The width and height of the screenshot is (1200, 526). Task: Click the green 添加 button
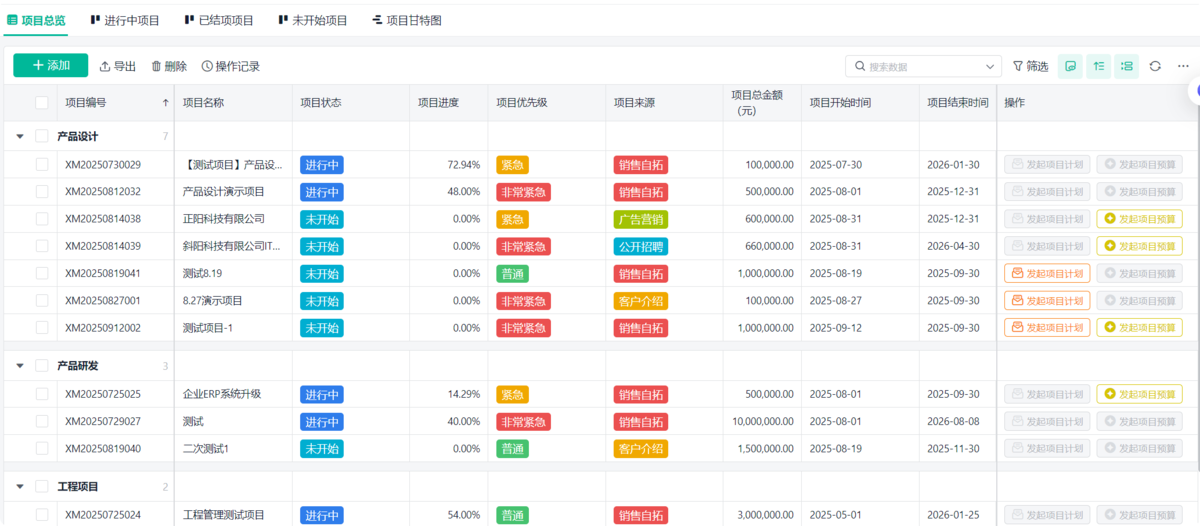coord(51,66)
